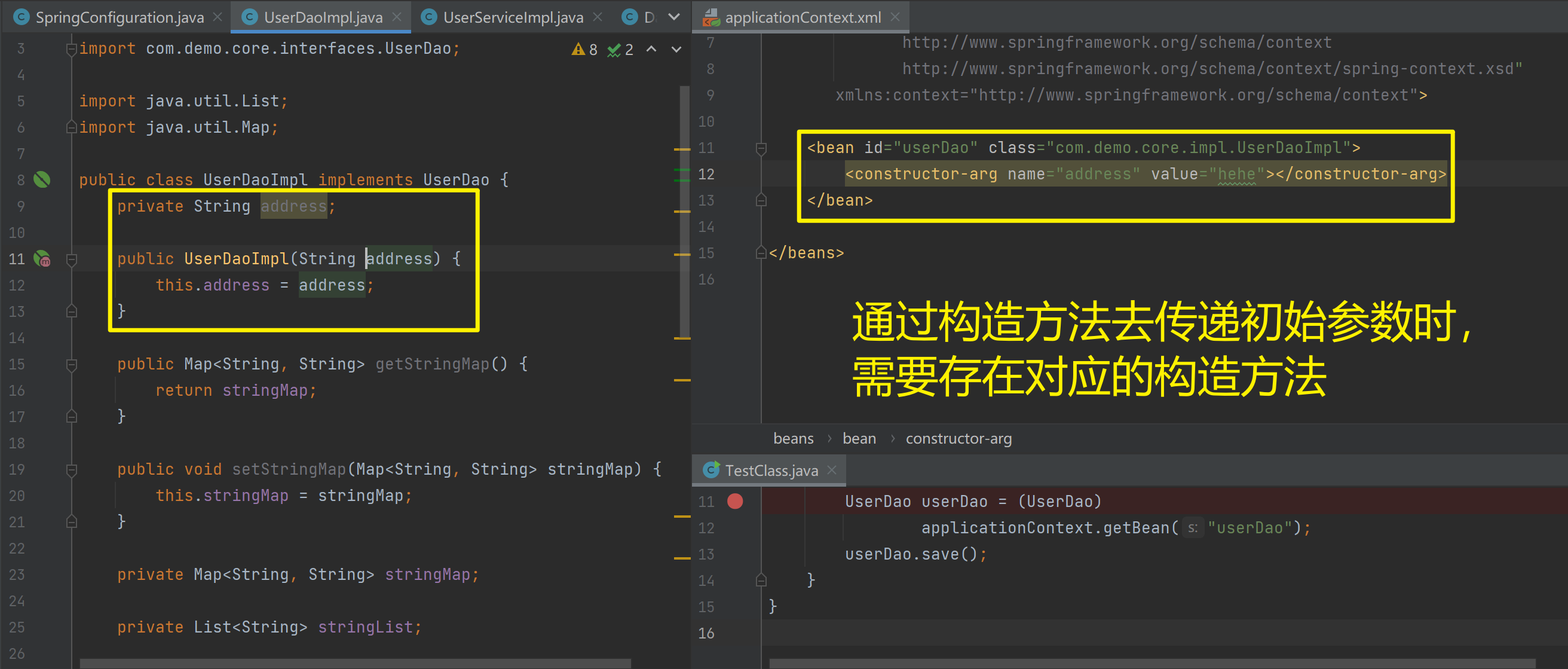Jump to previous highlighted error arrow
1568x669 pixels.
[x=651, y=49]
